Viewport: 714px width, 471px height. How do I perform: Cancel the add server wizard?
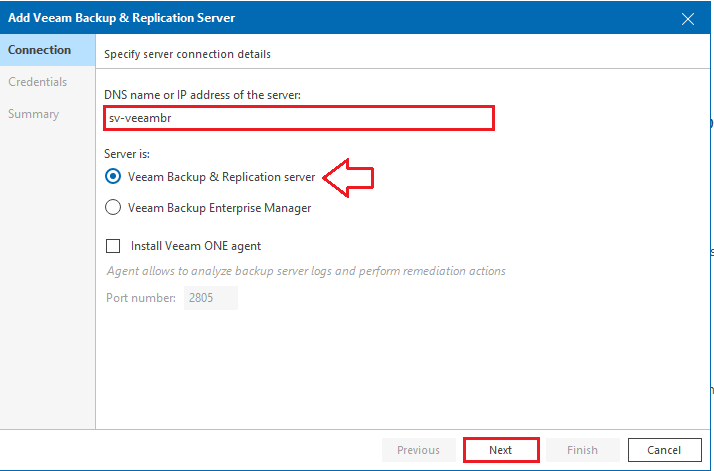[664, 450]
